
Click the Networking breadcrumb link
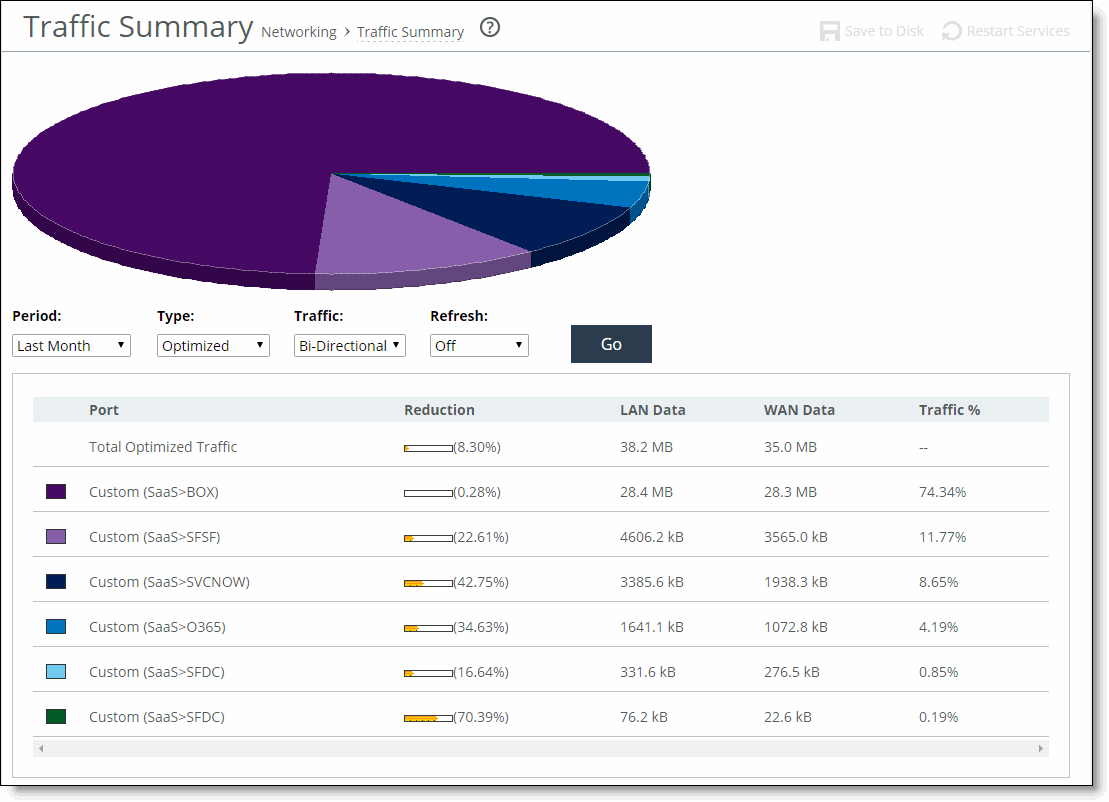pos(298,32)
